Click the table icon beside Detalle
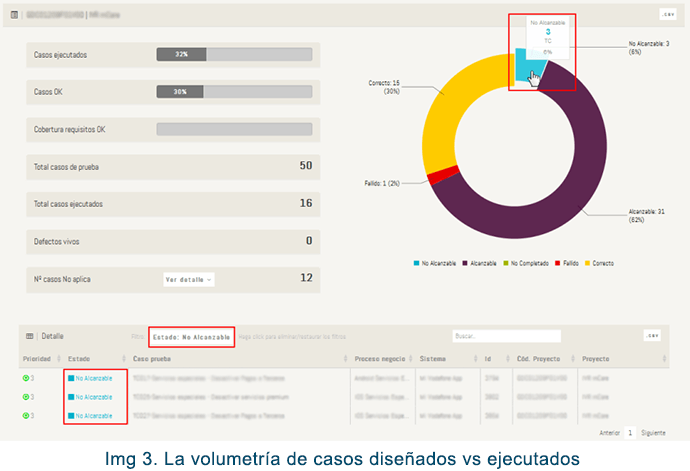 click(30, 337)
